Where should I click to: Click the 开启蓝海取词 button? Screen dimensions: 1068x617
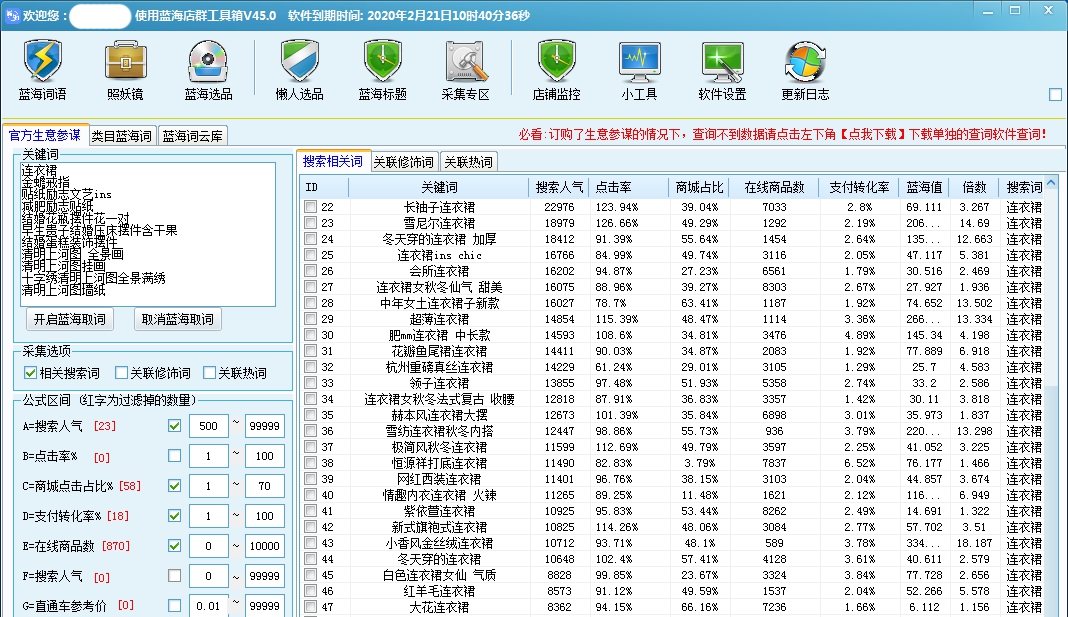(68, 319)
